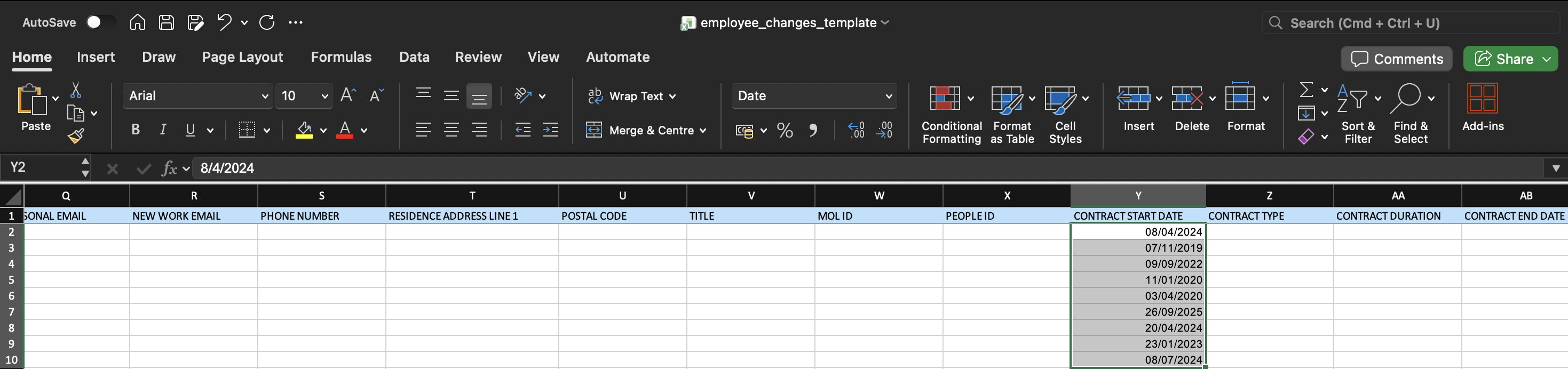Toggle Align Left horizontal alignment
The height and width of the screenshot is (369, 1568).
(423, 130)
